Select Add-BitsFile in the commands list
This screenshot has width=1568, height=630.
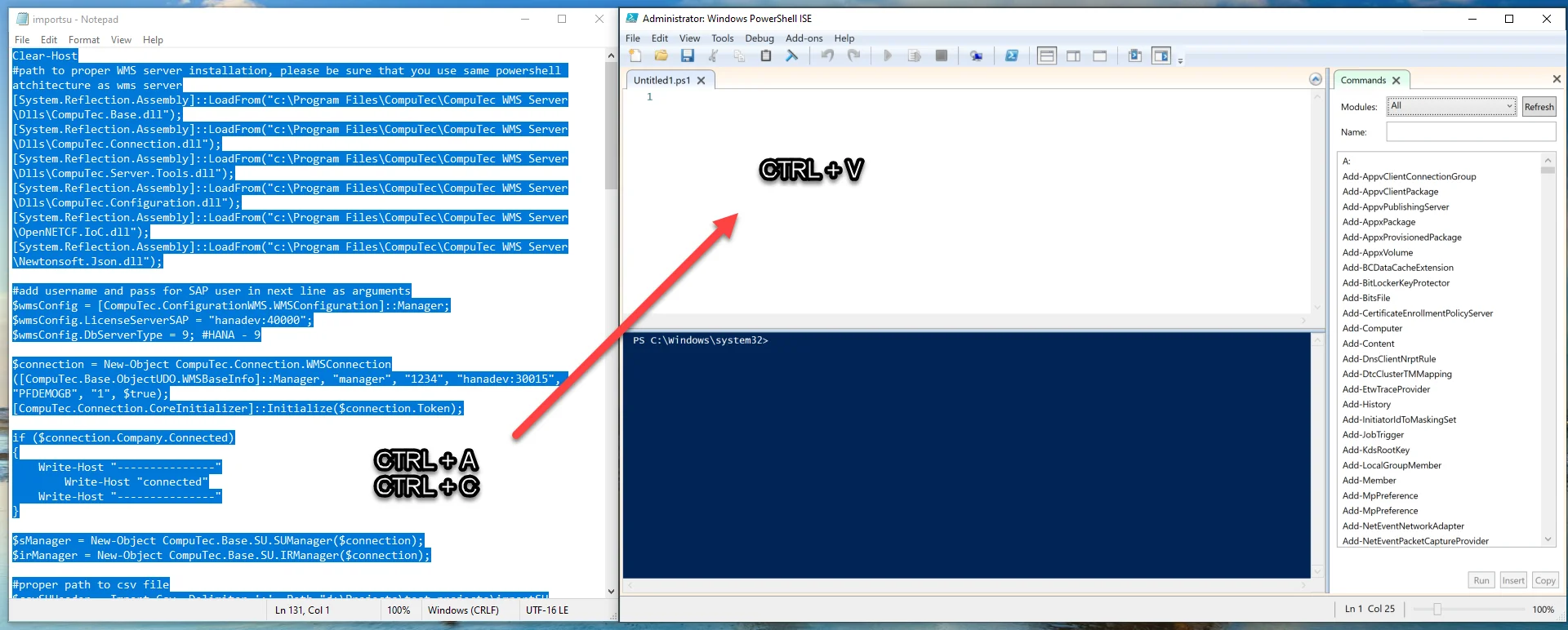point(1365,298)
